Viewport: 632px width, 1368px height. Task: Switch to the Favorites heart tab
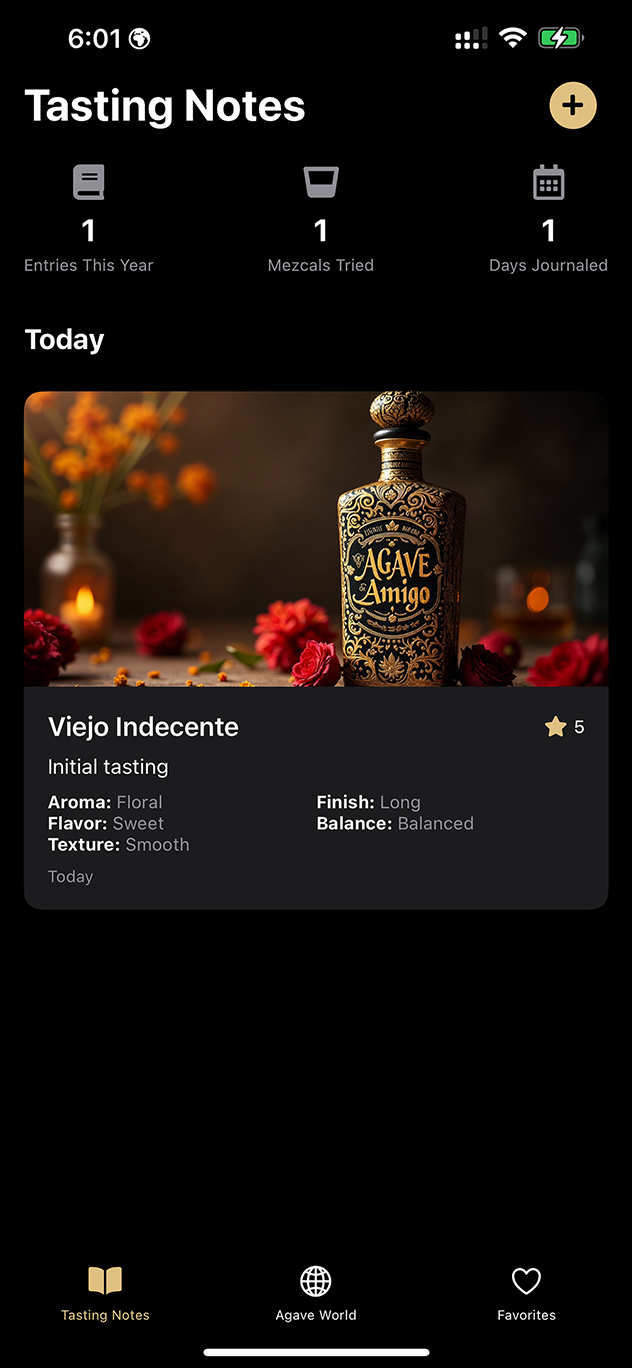coord(526,1294)
